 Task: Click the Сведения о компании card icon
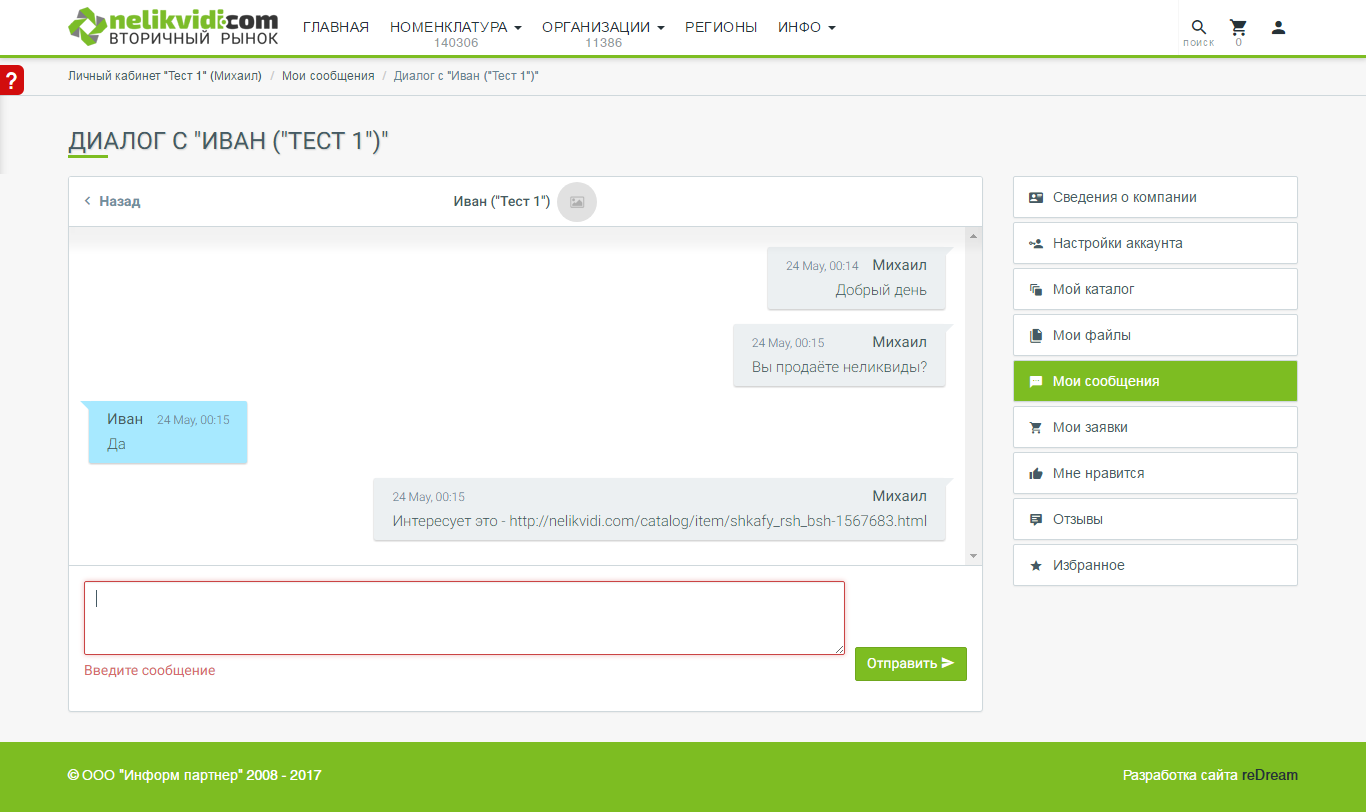(x=1036, y=198)
